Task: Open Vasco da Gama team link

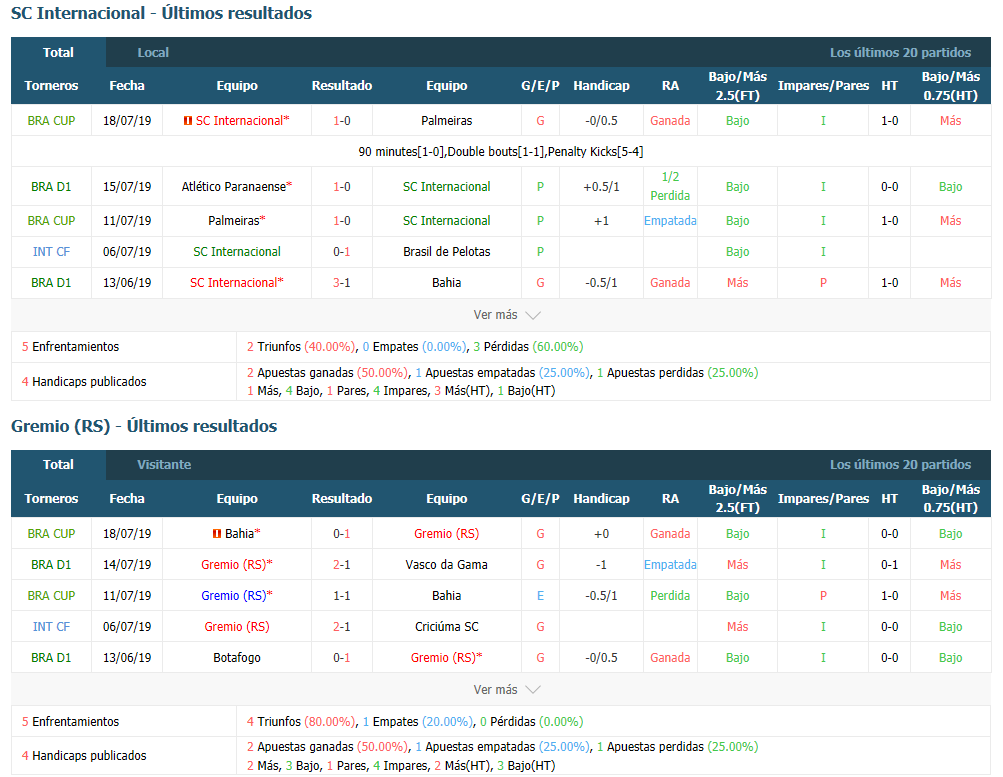Action: tap(446, 565)
